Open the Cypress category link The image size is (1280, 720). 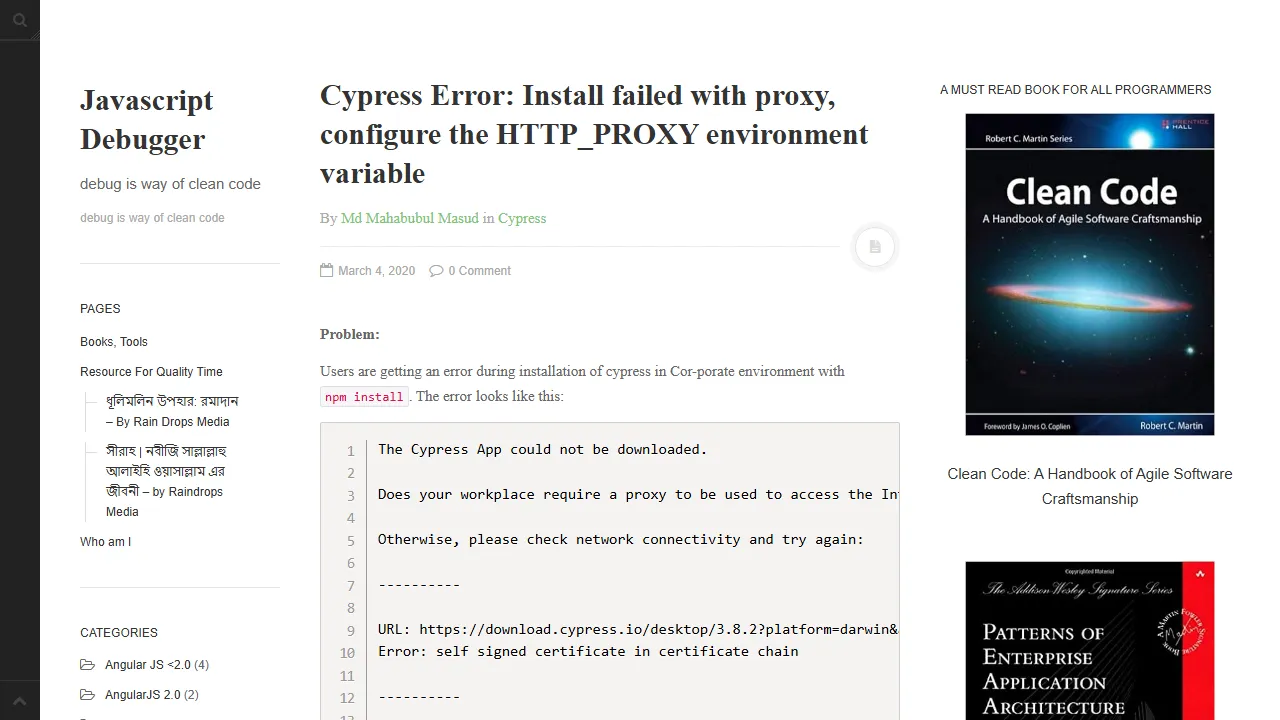pyautogui.click(x=522, y=218)
